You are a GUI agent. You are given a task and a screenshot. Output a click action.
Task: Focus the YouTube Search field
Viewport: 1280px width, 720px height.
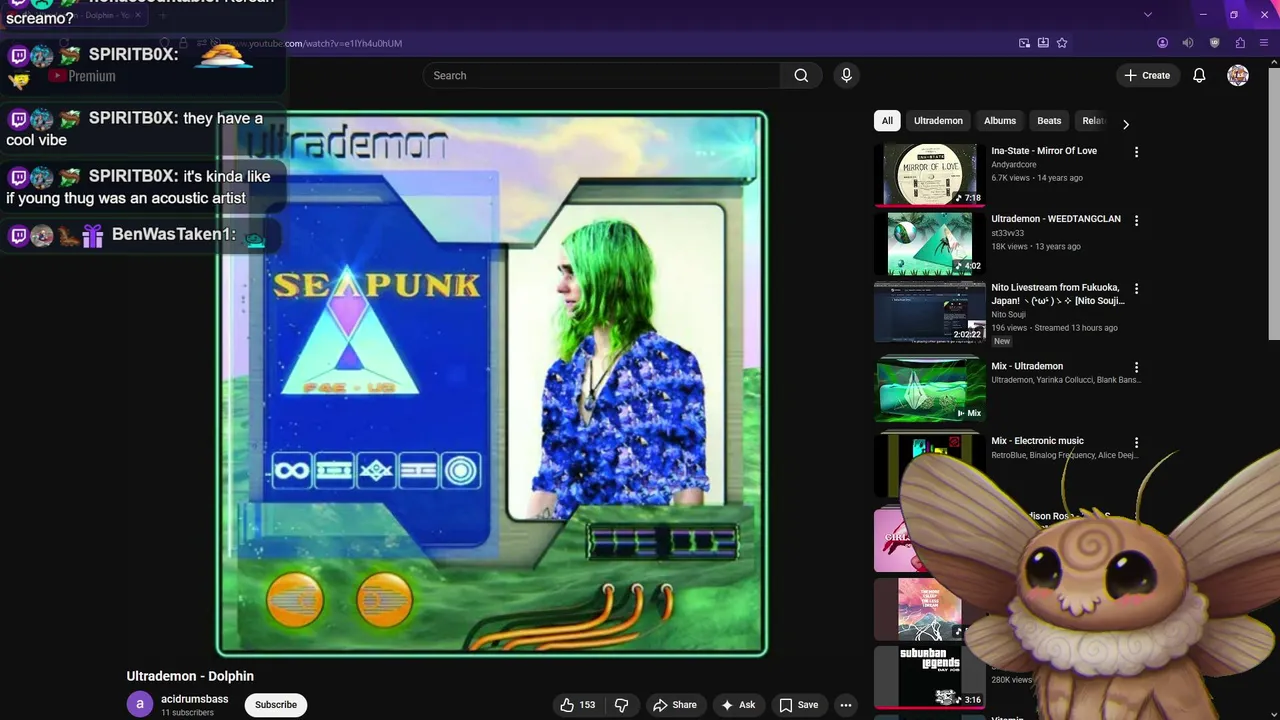[601, 75]
